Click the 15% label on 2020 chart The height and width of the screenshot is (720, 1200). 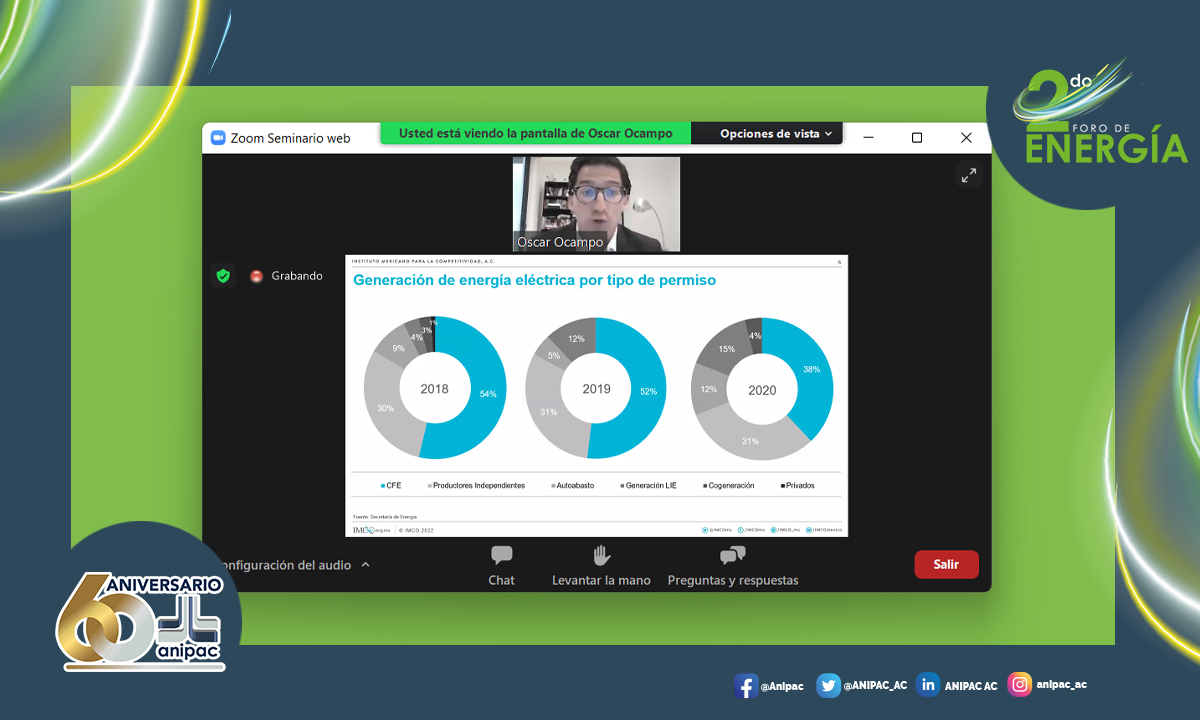click(x=726, y=349)
